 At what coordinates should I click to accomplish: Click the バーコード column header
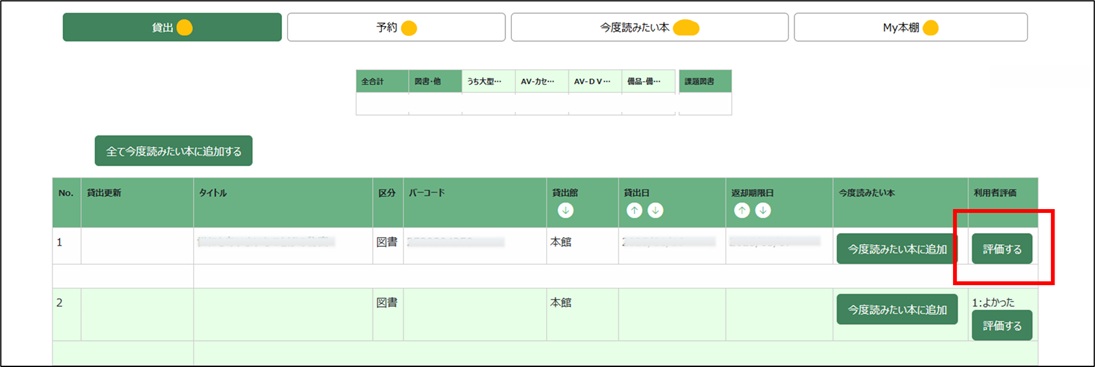474,202
